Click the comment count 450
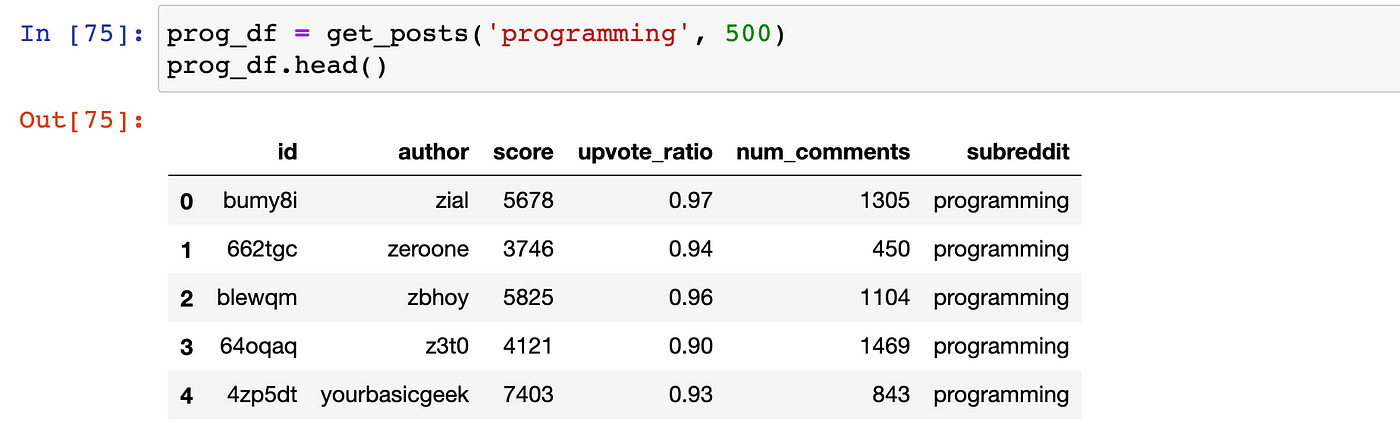This screenshot has width=1400, height=422. click(x=892, y=250)
